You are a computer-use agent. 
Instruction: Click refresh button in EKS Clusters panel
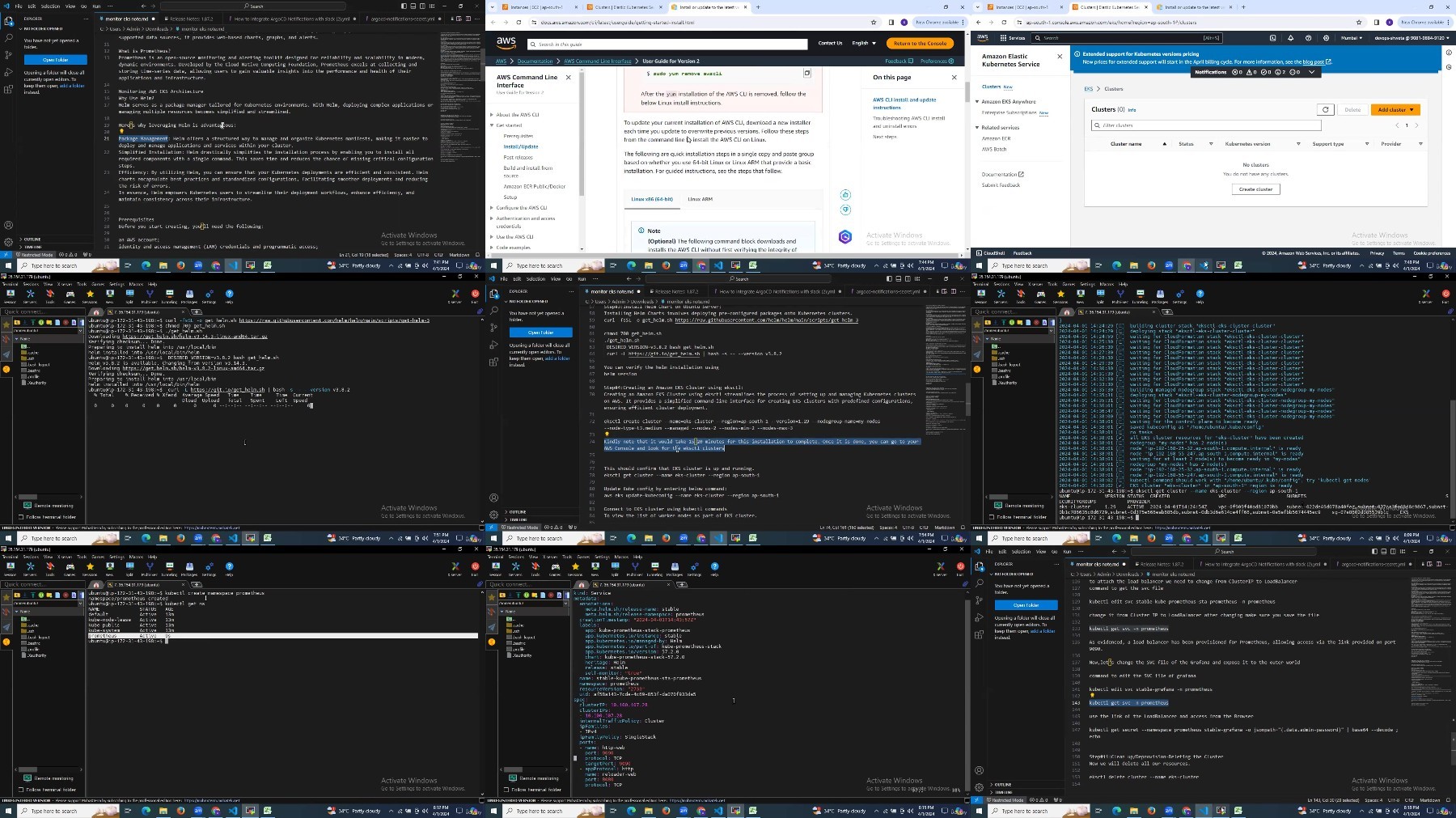click(x=1325, y=109)
